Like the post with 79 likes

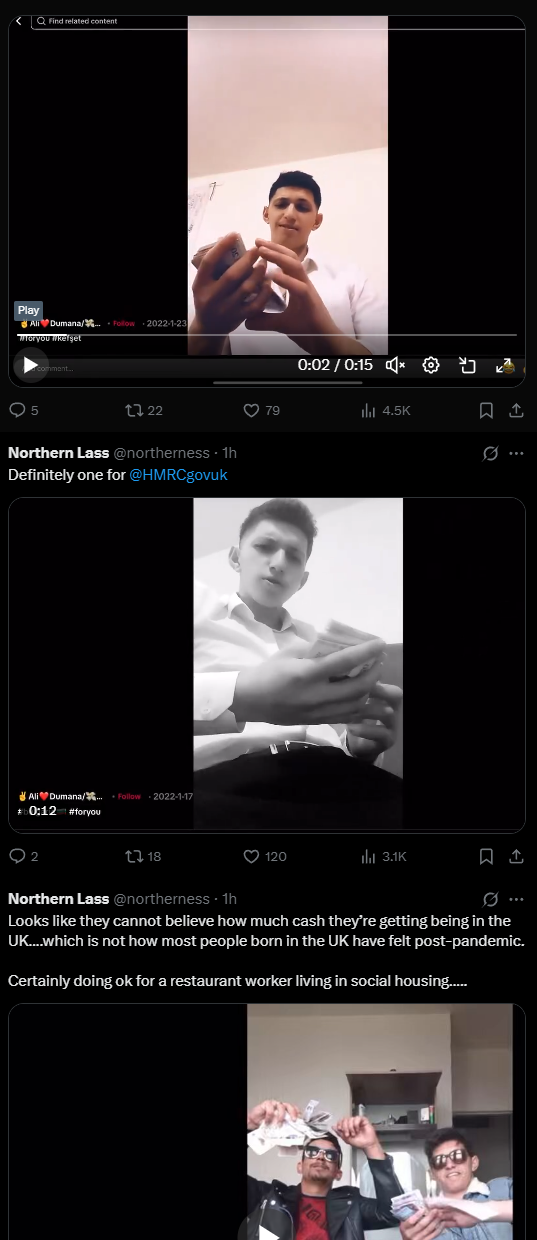pyautogui.click(x=262, y=410)
